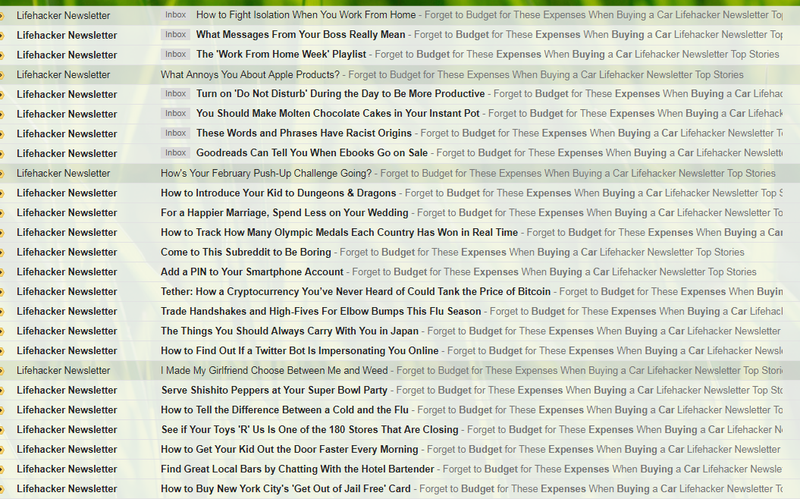
Task: Open 'Serve Shishito Peppers at Your Super Bowl Party'
Action: tap(274, 390)
